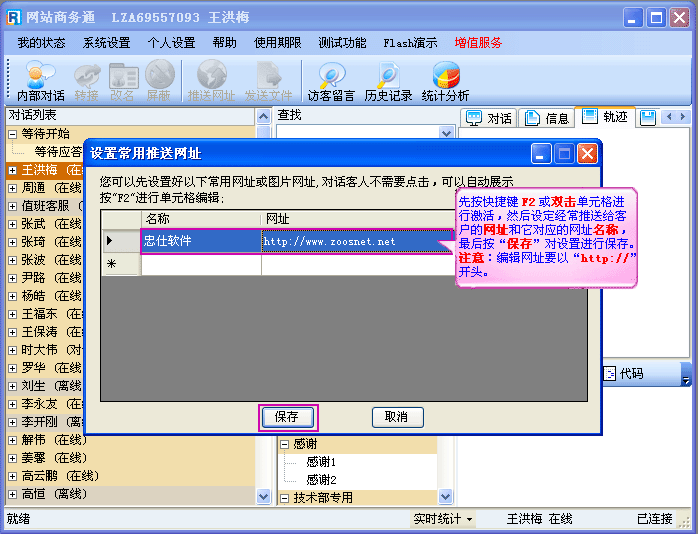This screenshot has width=698, height=534.
Task: Collapse the 感谢 quick reply group
Action: [x=284, y=444]
